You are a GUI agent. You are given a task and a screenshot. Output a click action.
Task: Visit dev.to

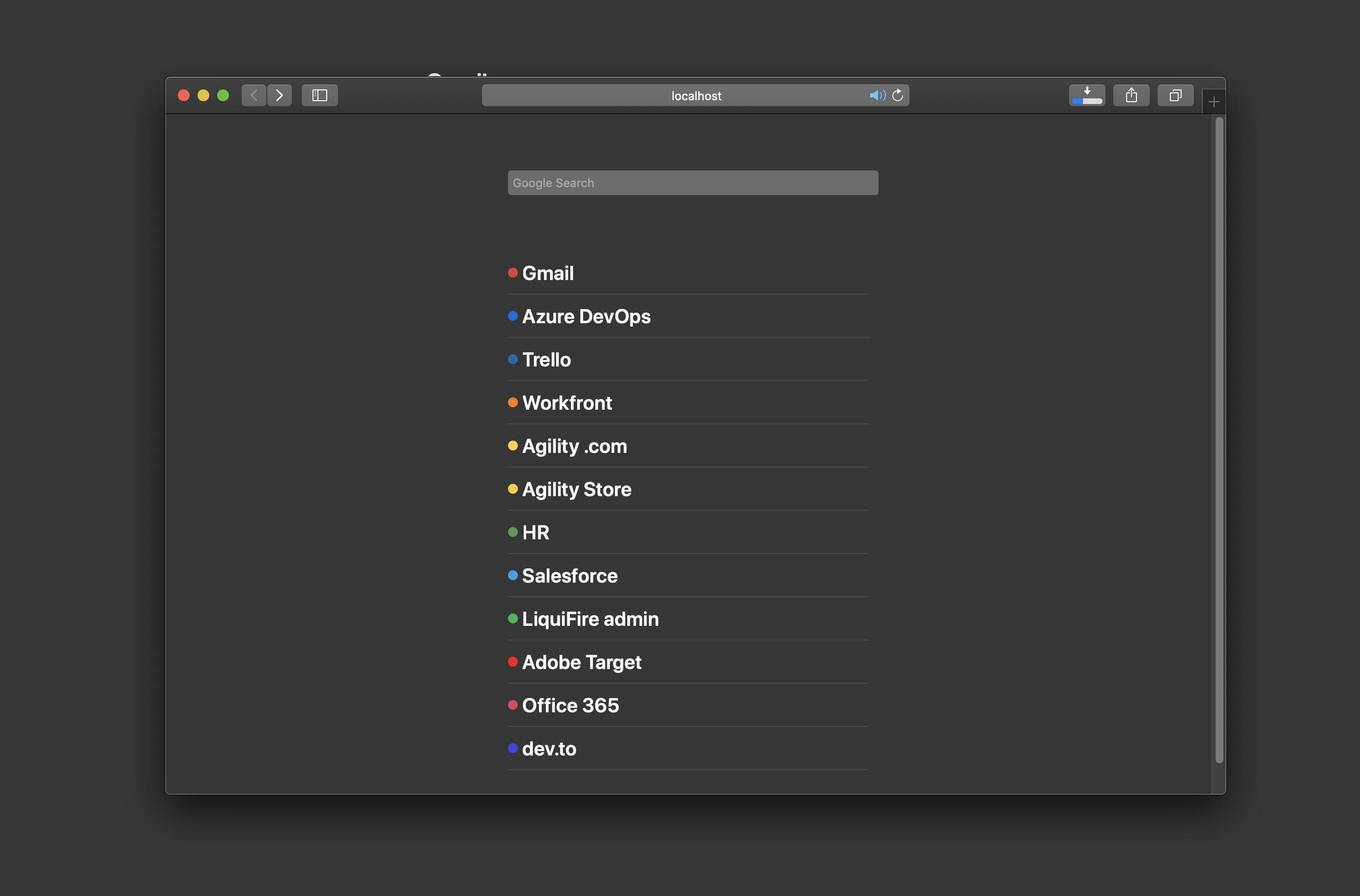pyautogui.click(x=549, y=749)
